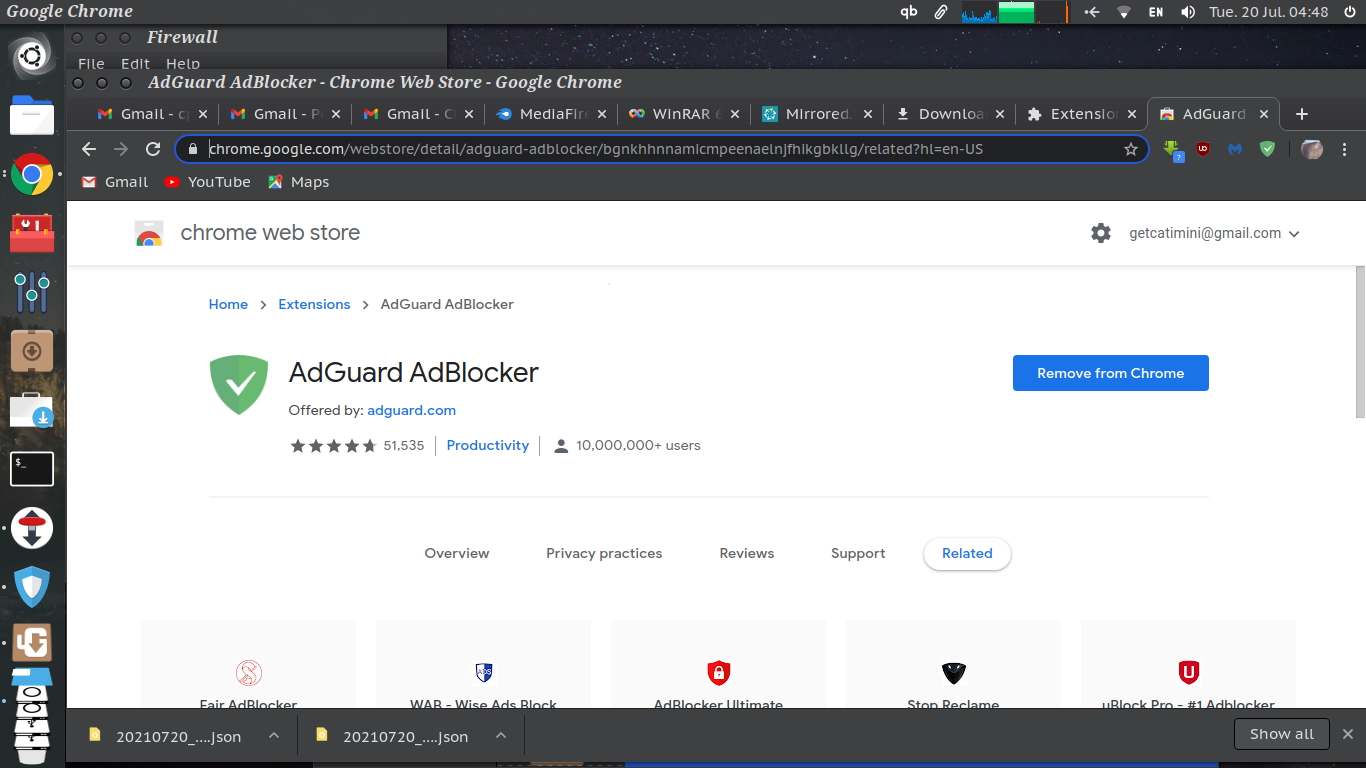The height and width of the screenshot is (768, 1366).
Task: Reload the Chrome Web Store page
Action: 153,149
